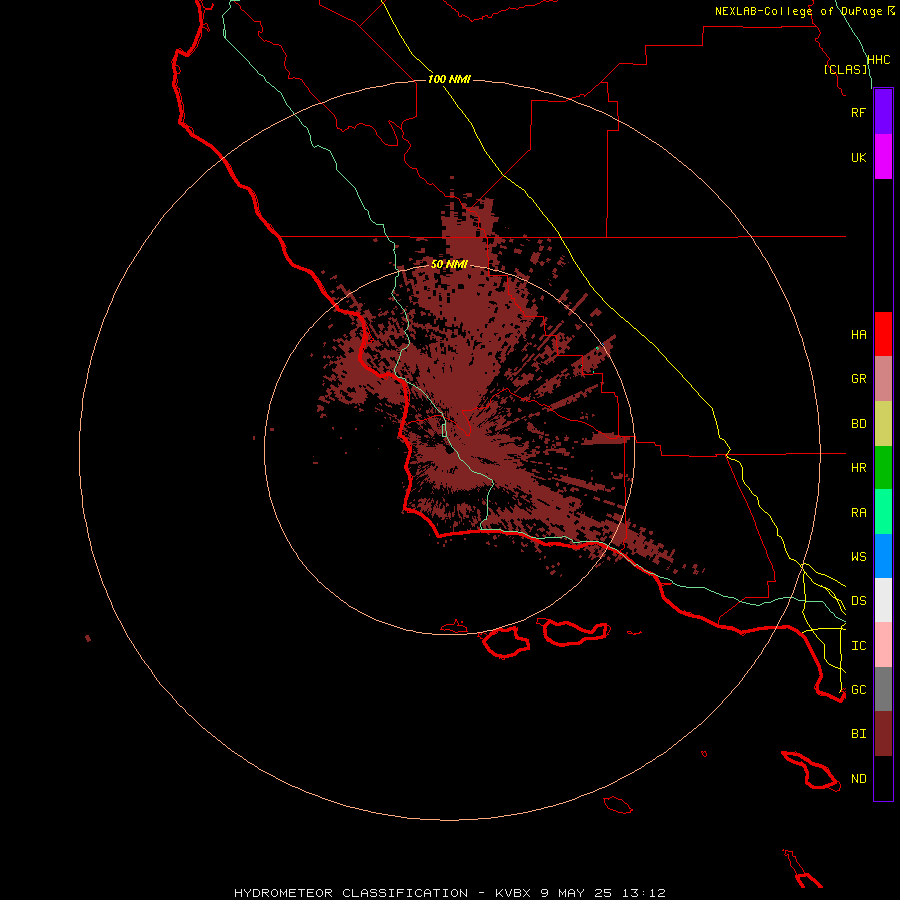The width and height of the screenshot is (900, 900).
Task: Click the RA legend label
Action: click(x=858, y=513)
